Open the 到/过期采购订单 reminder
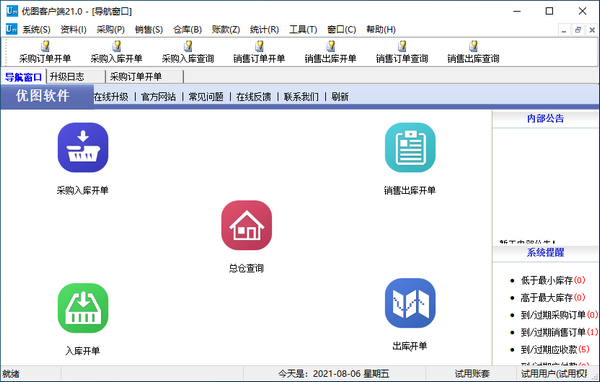This screenshot has height=382, width=600. (559, 315)
